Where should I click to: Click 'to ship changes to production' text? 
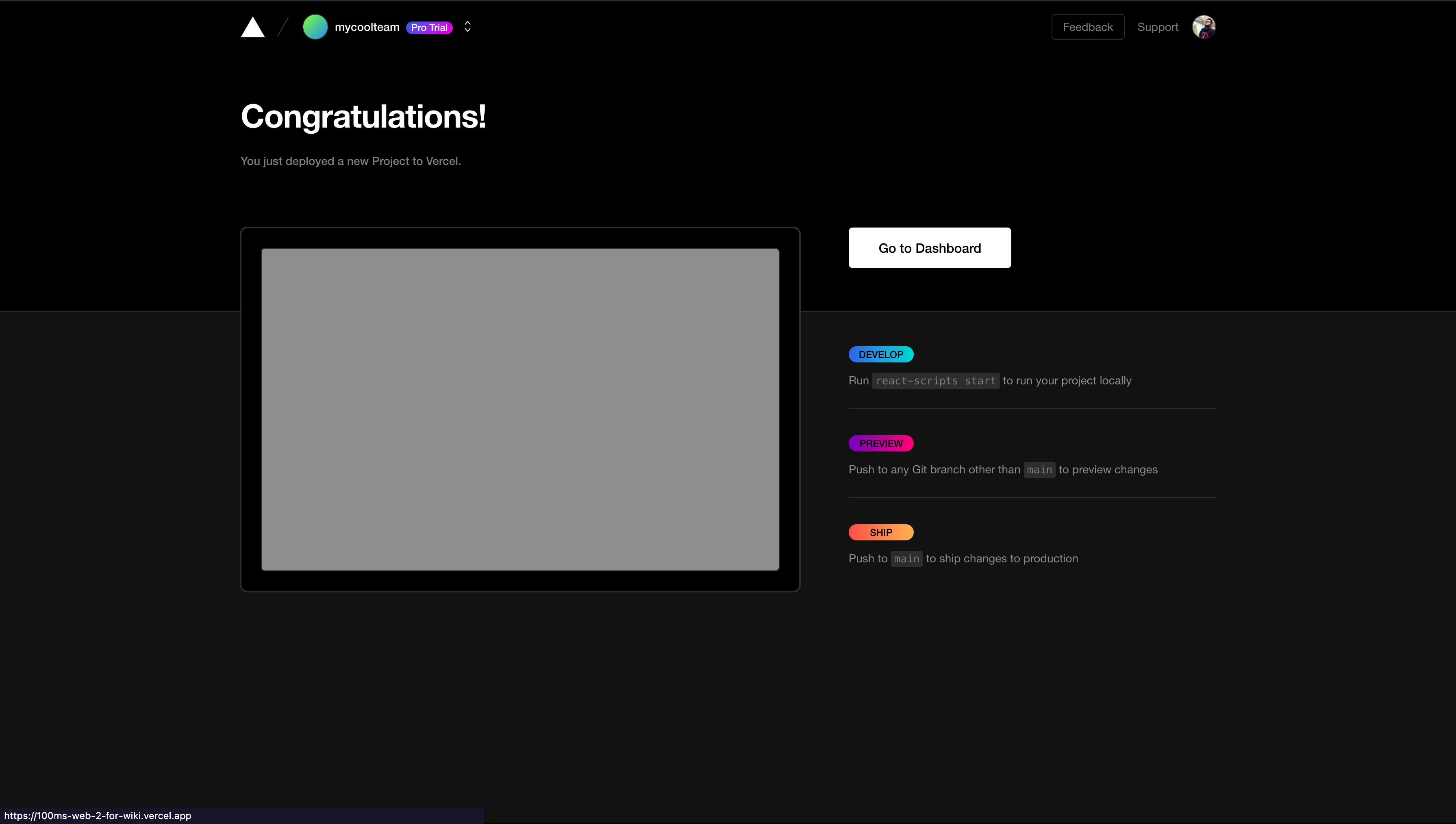point(1002,559)
